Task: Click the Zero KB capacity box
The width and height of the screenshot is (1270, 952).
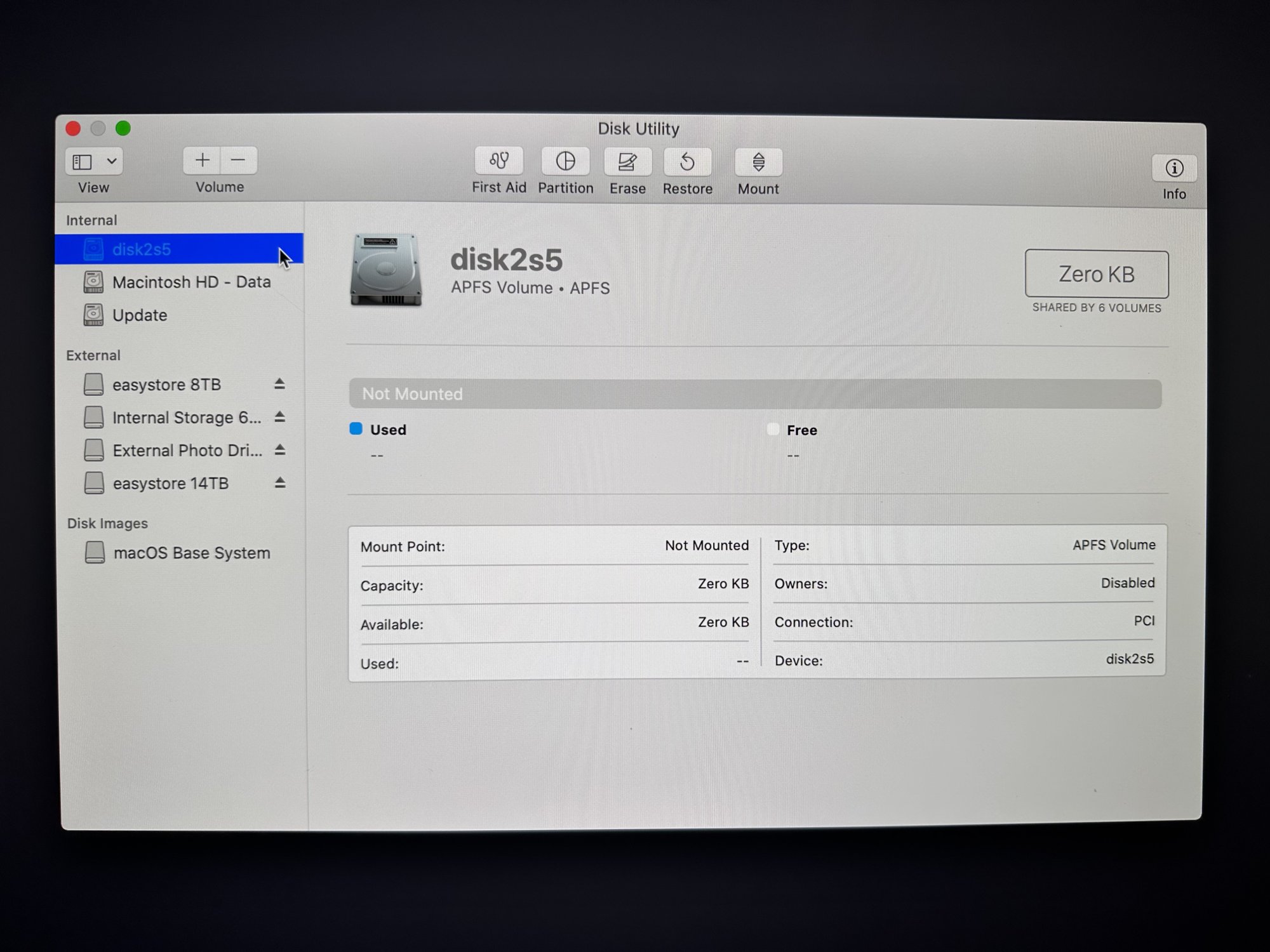Action: tap(1096, 274)
